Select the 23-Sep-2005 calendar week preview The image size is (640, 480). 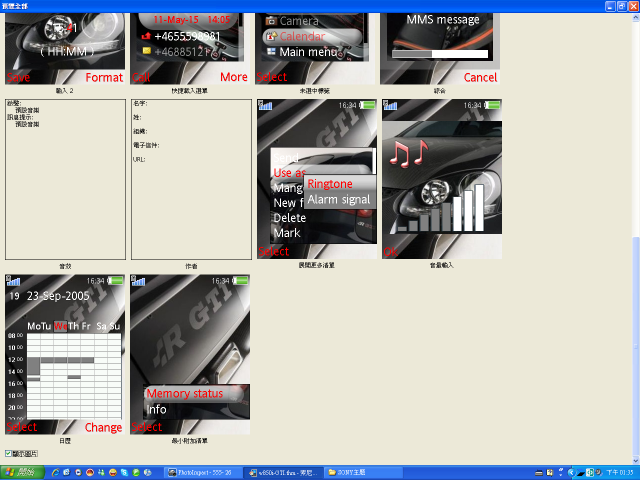click(x=65, y=354)
